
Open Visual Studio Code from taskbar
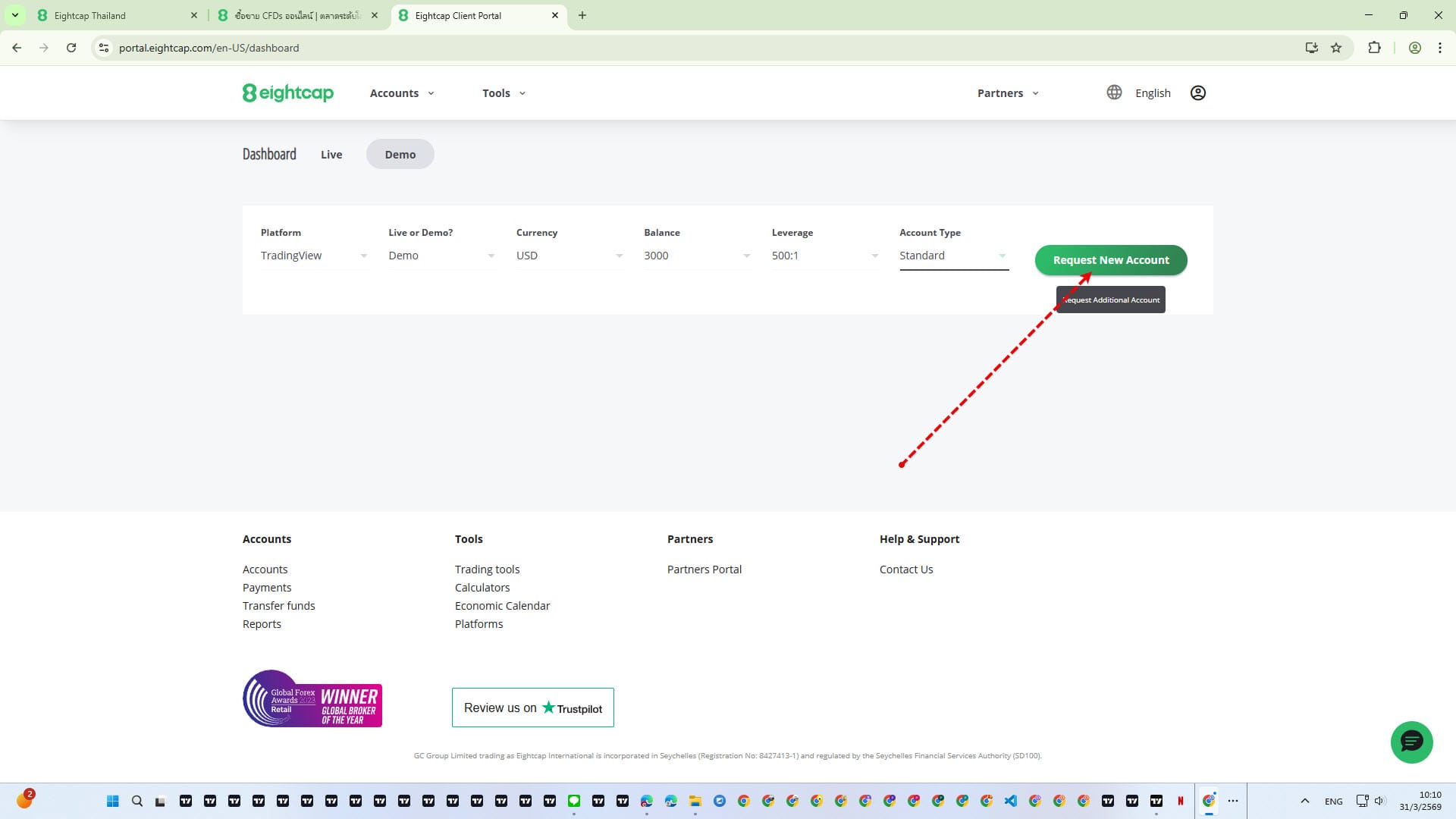pyautogui.click(x=1010, y=801)
